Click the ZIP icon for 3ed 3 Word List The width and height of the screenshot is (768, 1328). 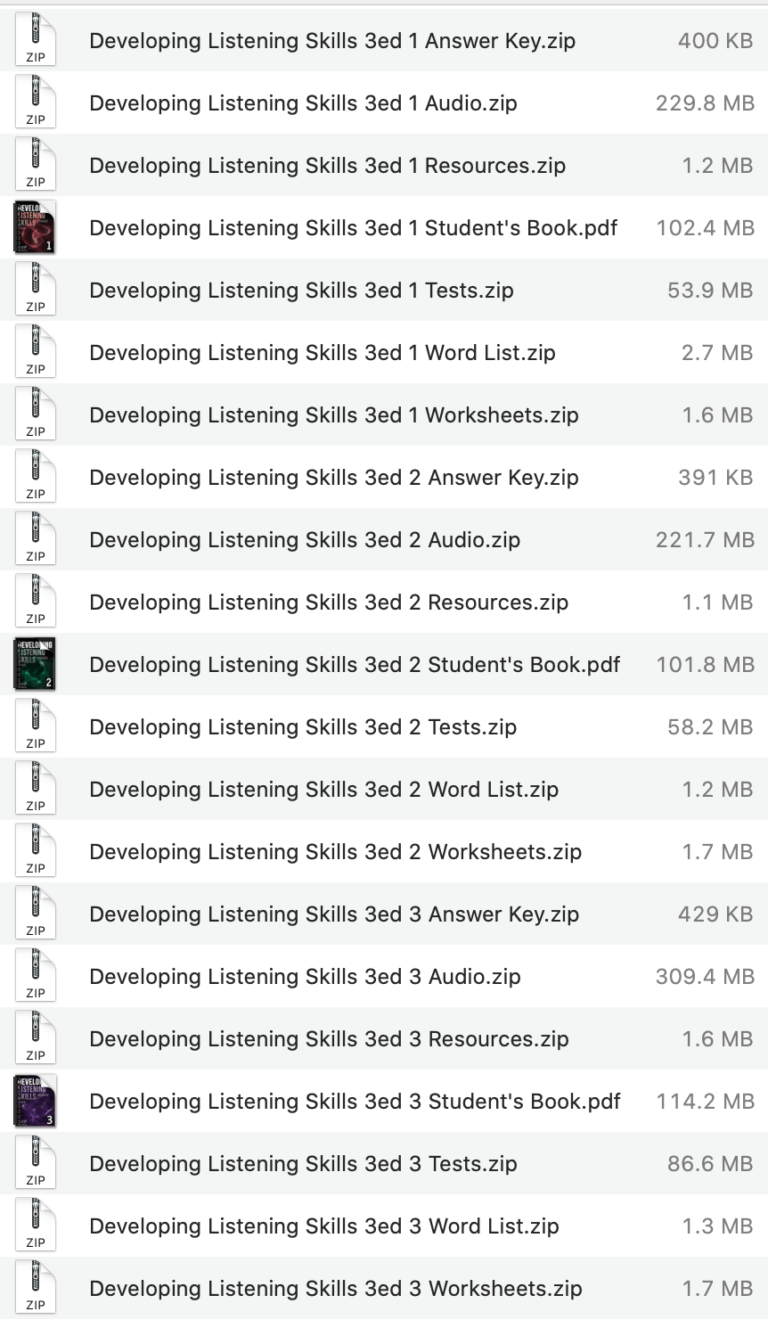tap(36, 1226)
